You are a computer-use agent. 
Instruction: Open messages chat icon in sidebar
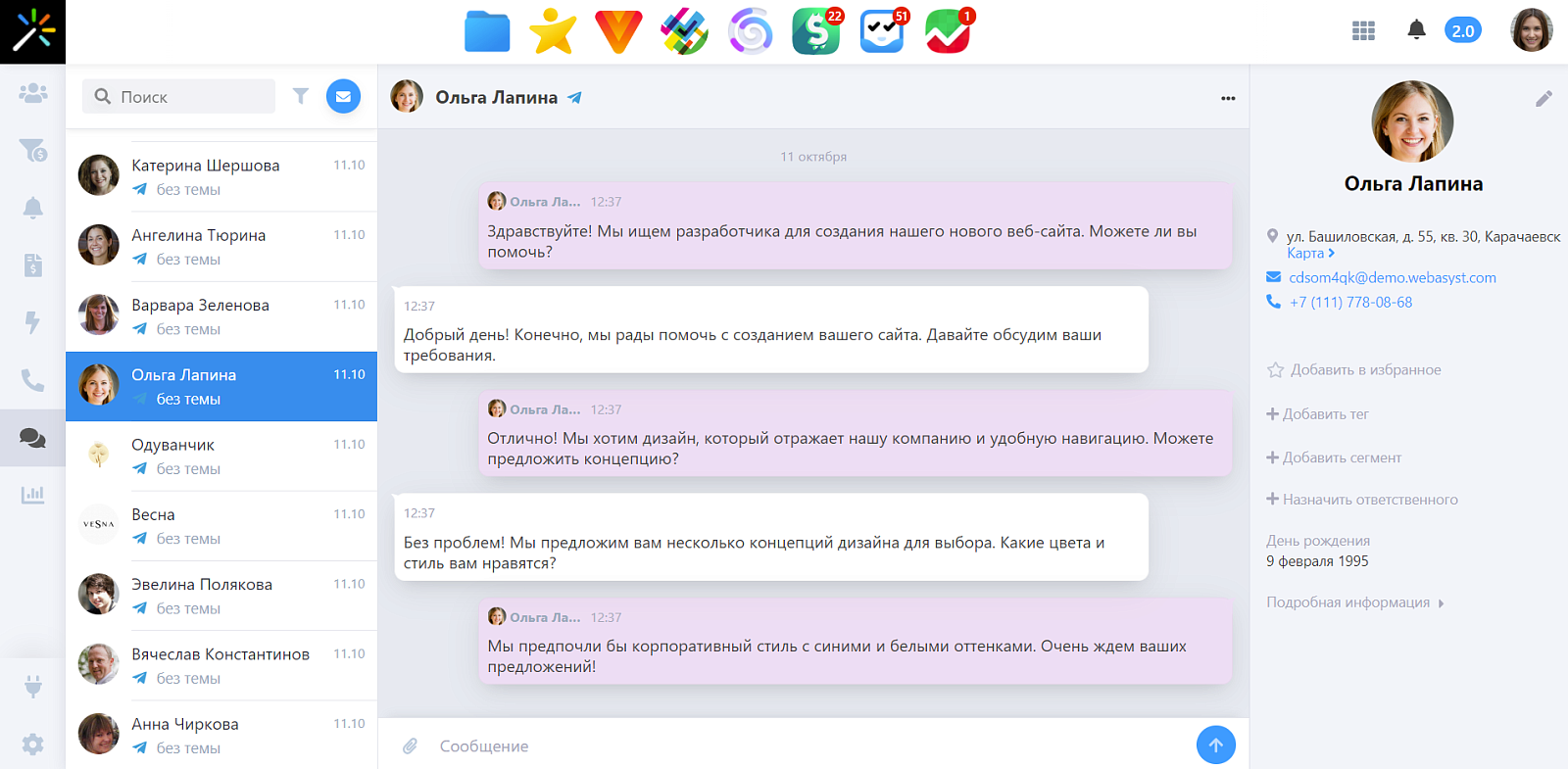[x=32, y=438]
